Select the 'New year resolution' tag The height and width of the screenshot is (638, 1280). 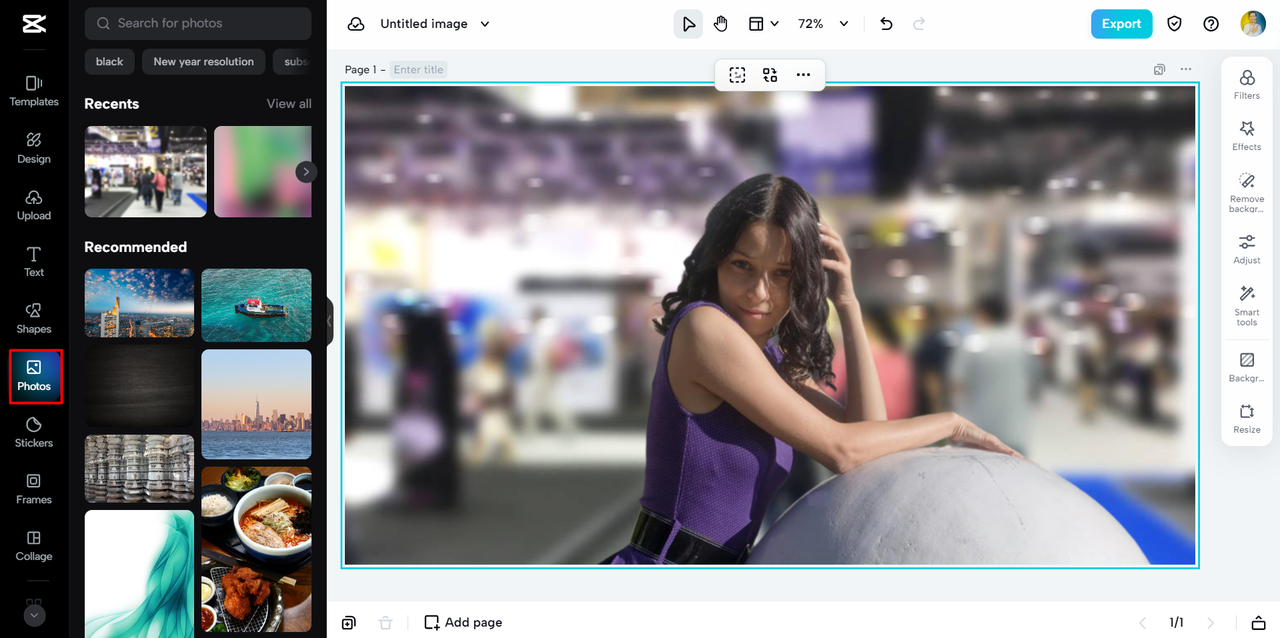coord(204,62)
